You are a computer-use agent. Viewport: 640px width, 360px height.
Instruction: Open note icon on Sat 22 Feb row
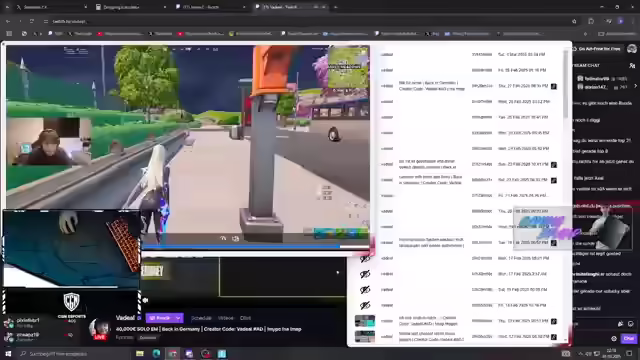coord(553,180)
